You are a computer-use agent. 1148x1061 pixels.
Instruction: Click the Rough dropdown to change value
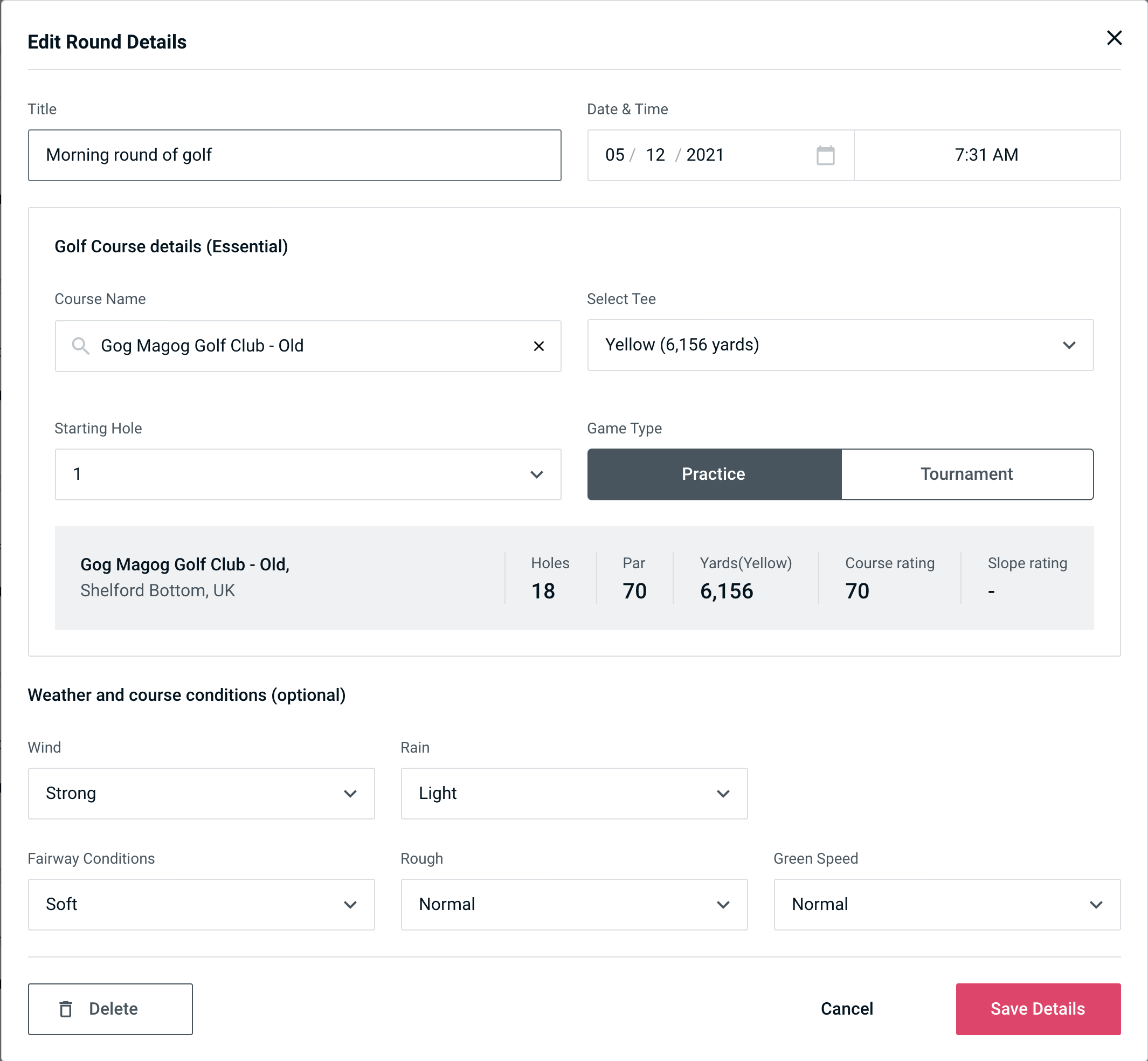point(574,904)
